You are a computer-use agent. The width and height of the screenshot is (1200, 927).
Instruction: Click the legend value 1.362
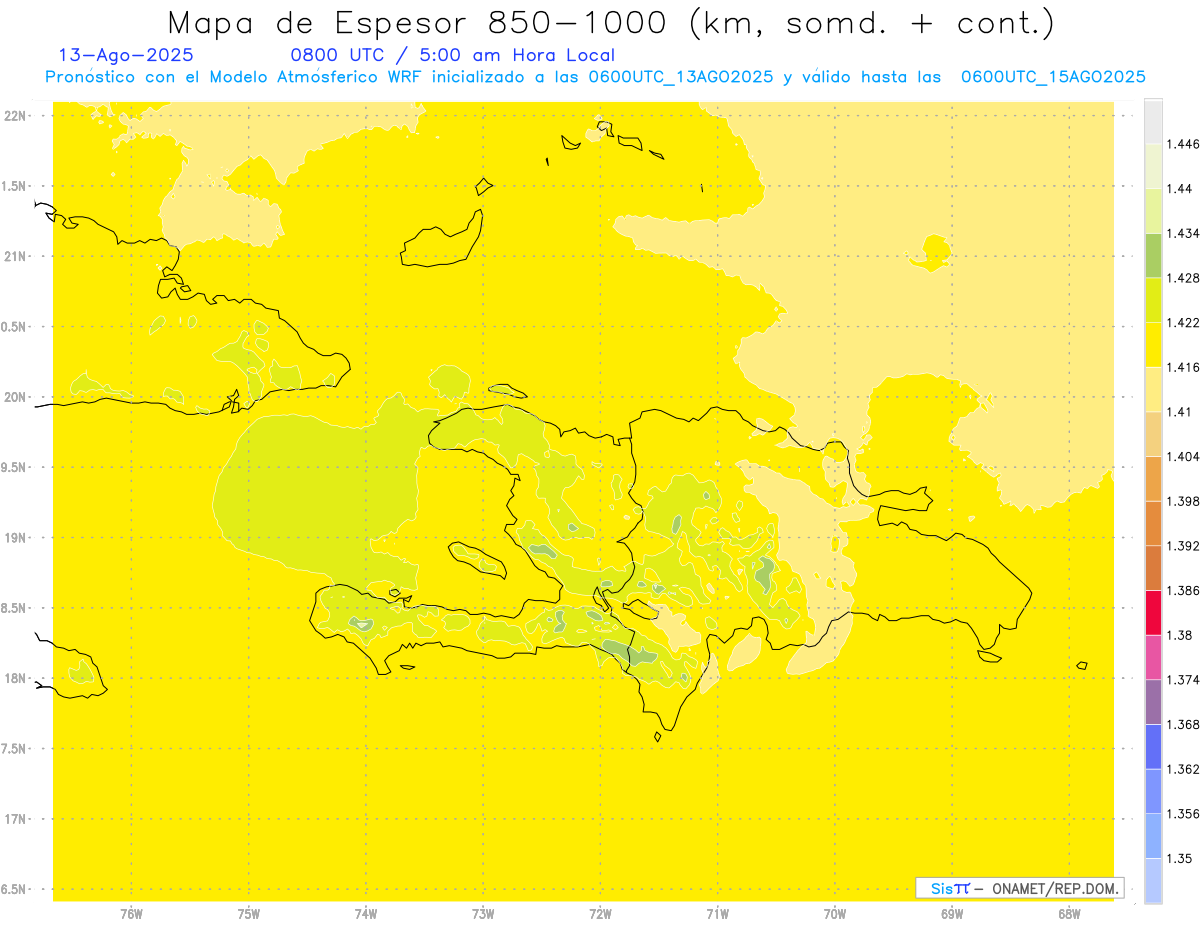tap(1183, 769)
